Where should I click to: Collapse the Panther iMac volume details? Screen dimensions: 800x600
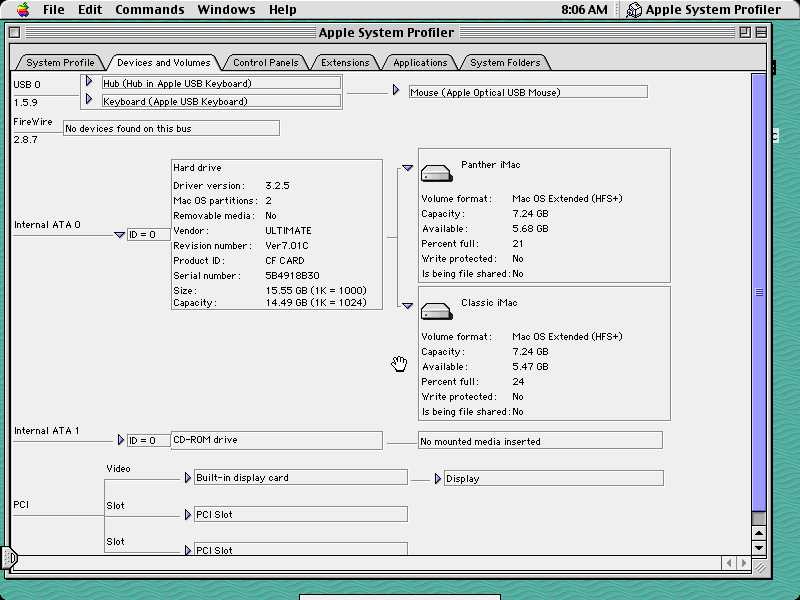tap(407, 167)
